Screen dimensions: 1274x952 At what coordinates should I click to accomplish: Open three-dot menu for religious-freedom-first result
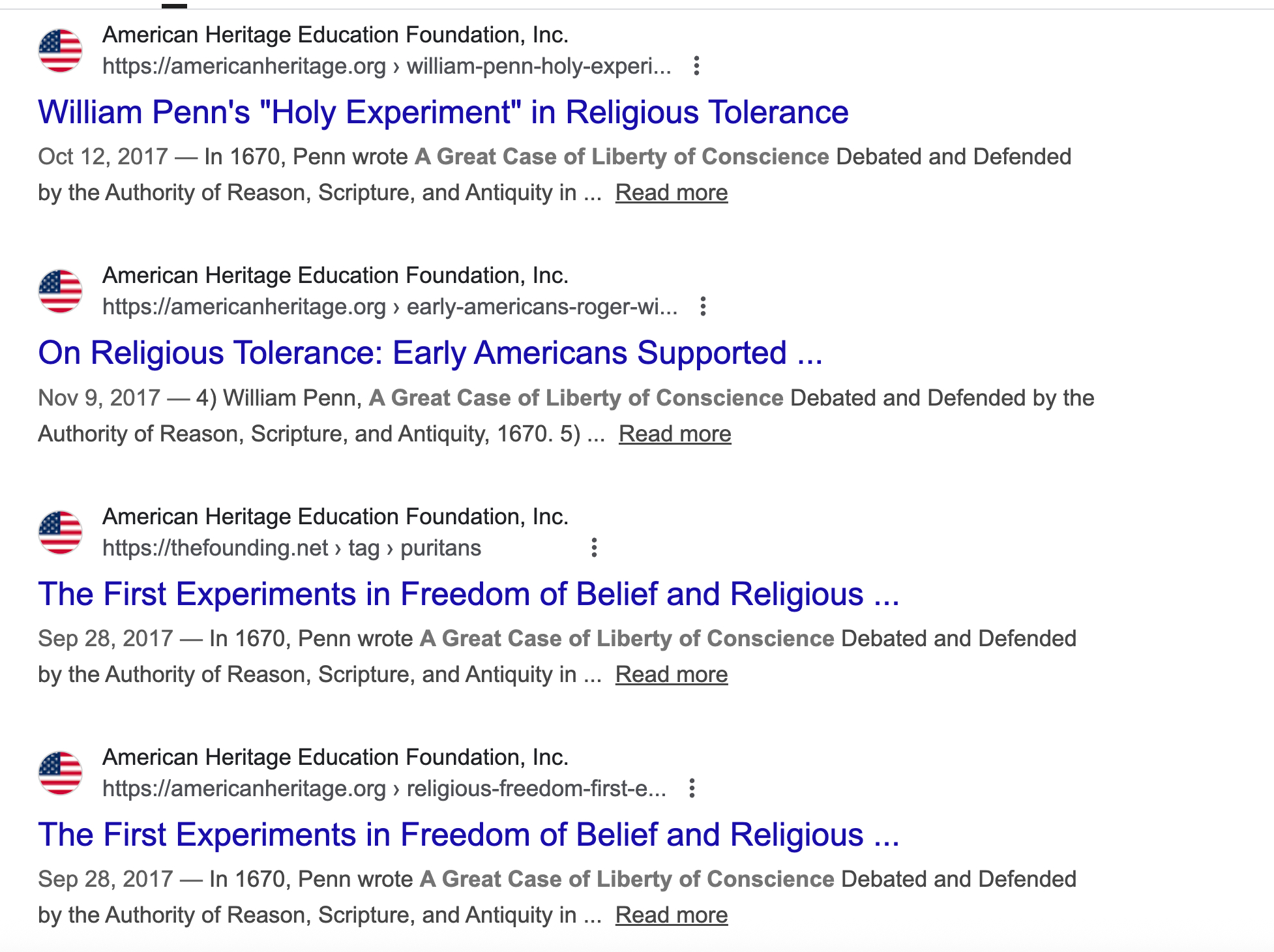pos(692,788)
